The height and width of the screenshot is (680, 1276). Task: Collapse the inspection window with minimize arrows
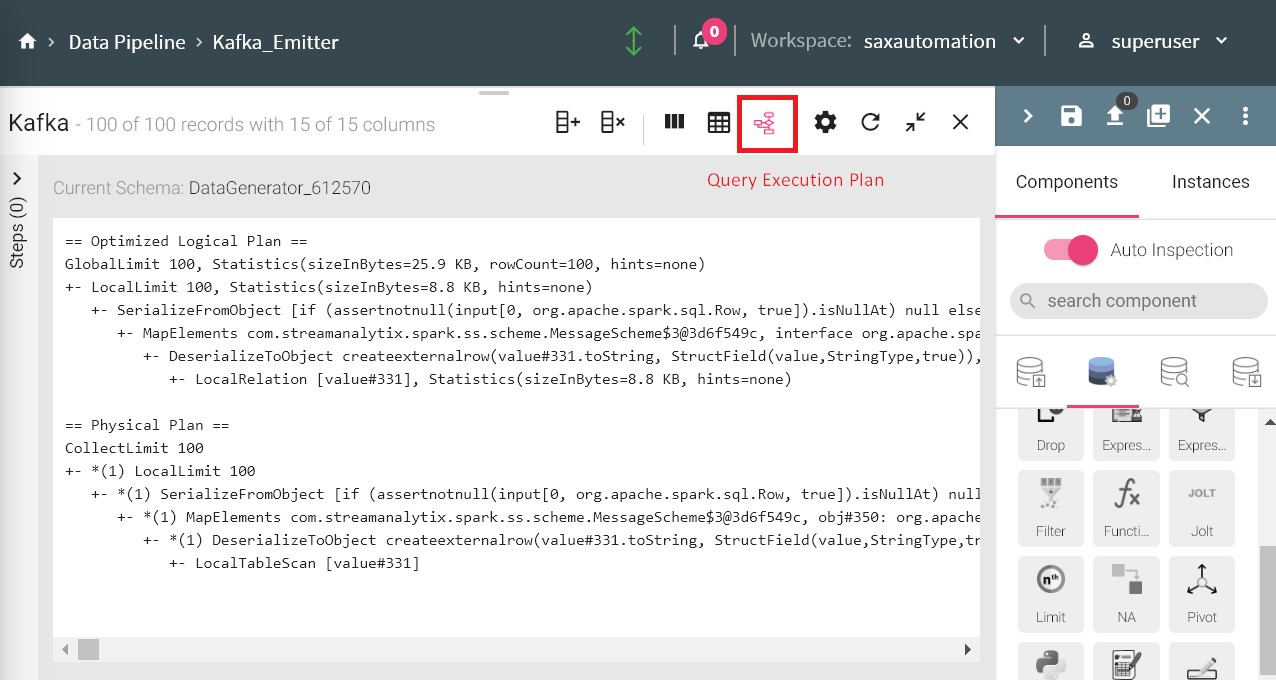(915, 122)
